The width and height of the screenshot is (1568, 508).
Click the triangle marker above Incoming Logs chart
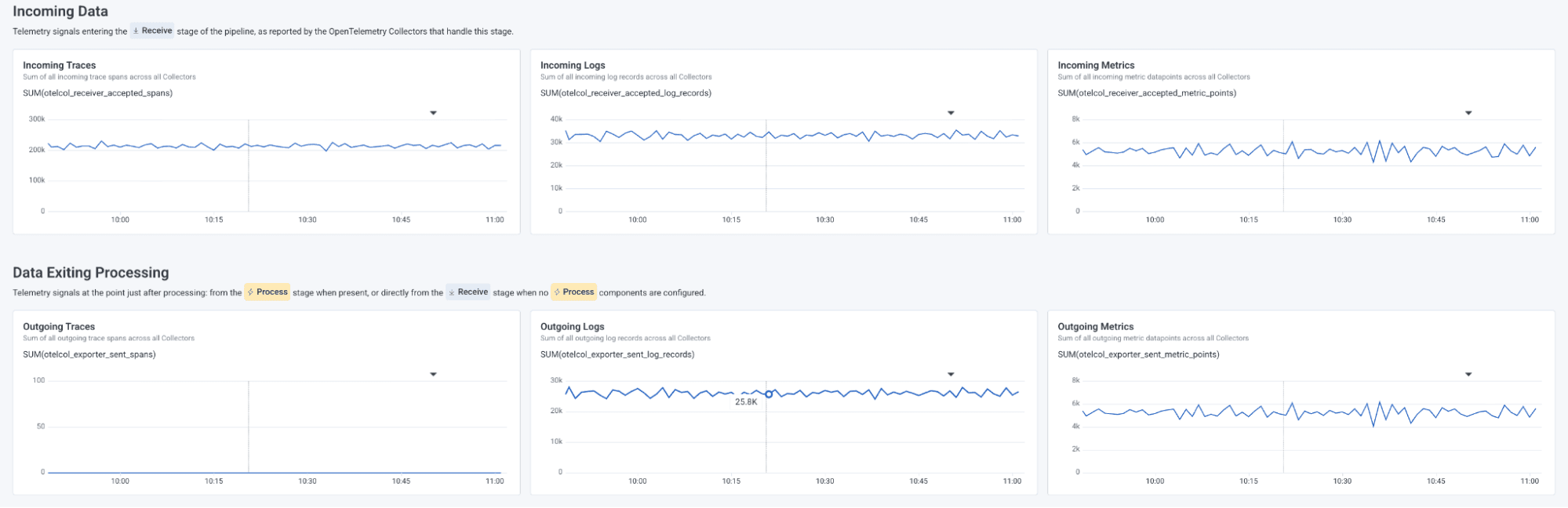pyautogui.click(x=951, y=113)
